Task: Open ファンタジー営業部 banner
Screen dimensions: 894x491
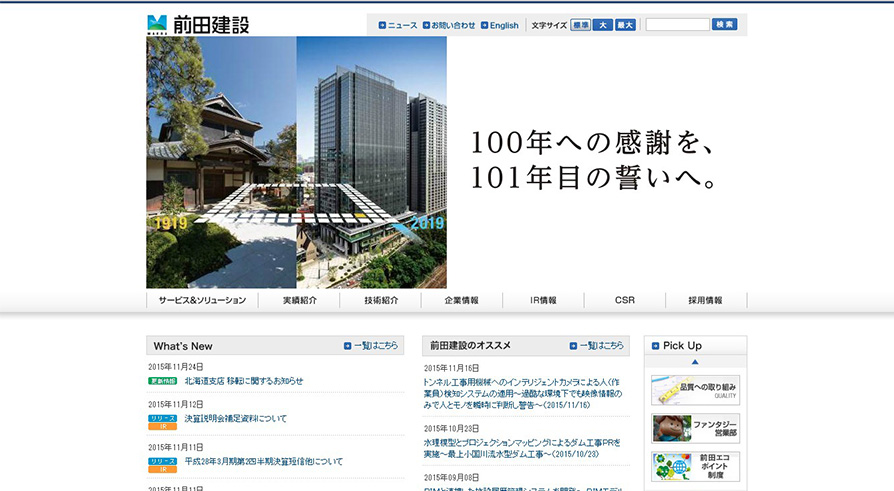Action: 696,428
